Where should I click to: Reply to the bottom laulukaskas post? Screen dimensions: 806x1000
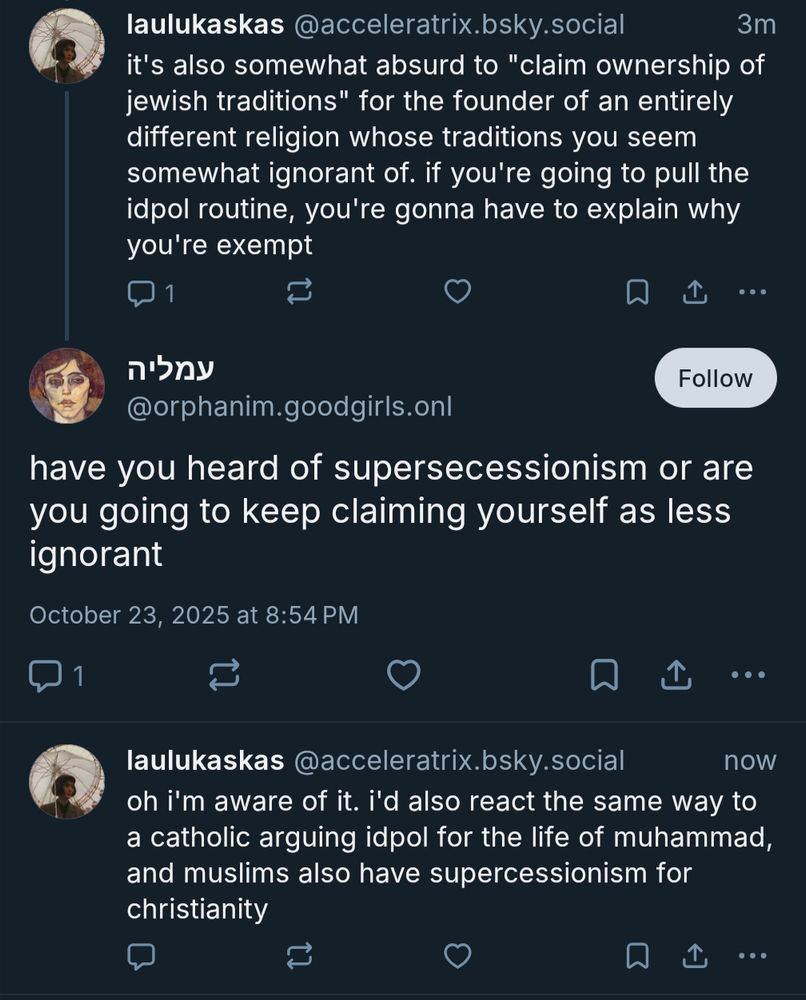tap(141, 957)
